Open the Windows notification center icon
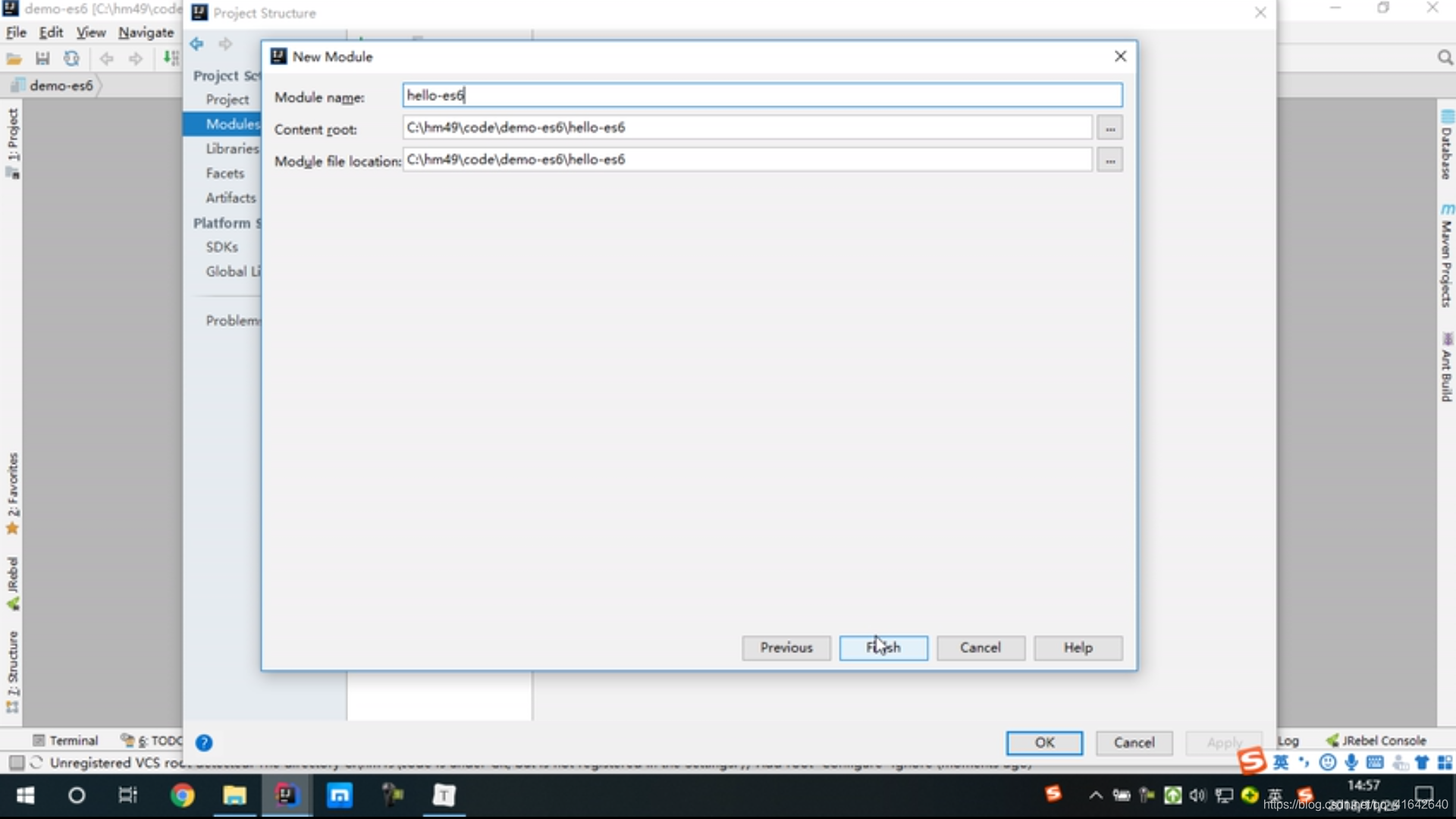1456x819 pixels. (x=1423, y=795)
